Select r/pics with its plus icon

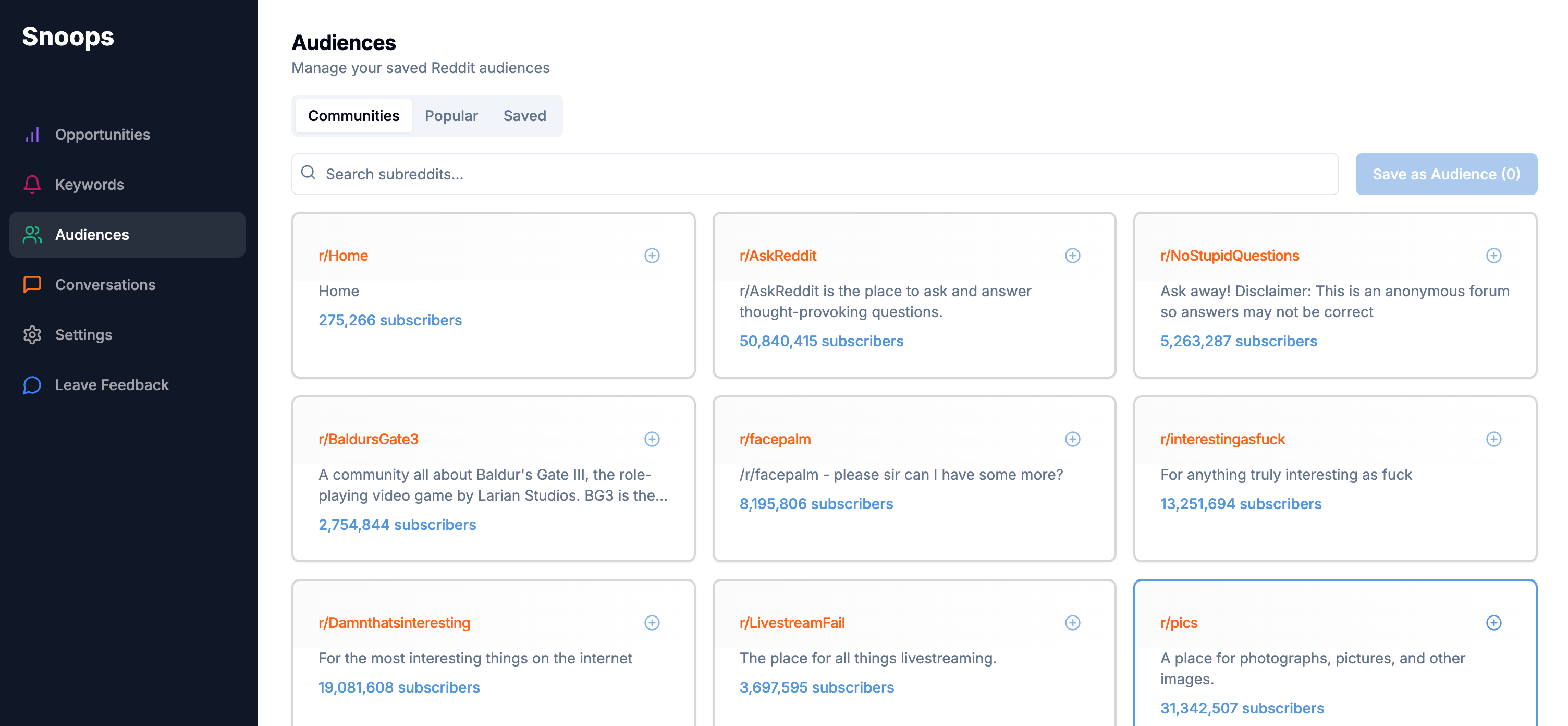pos(1493,622)
